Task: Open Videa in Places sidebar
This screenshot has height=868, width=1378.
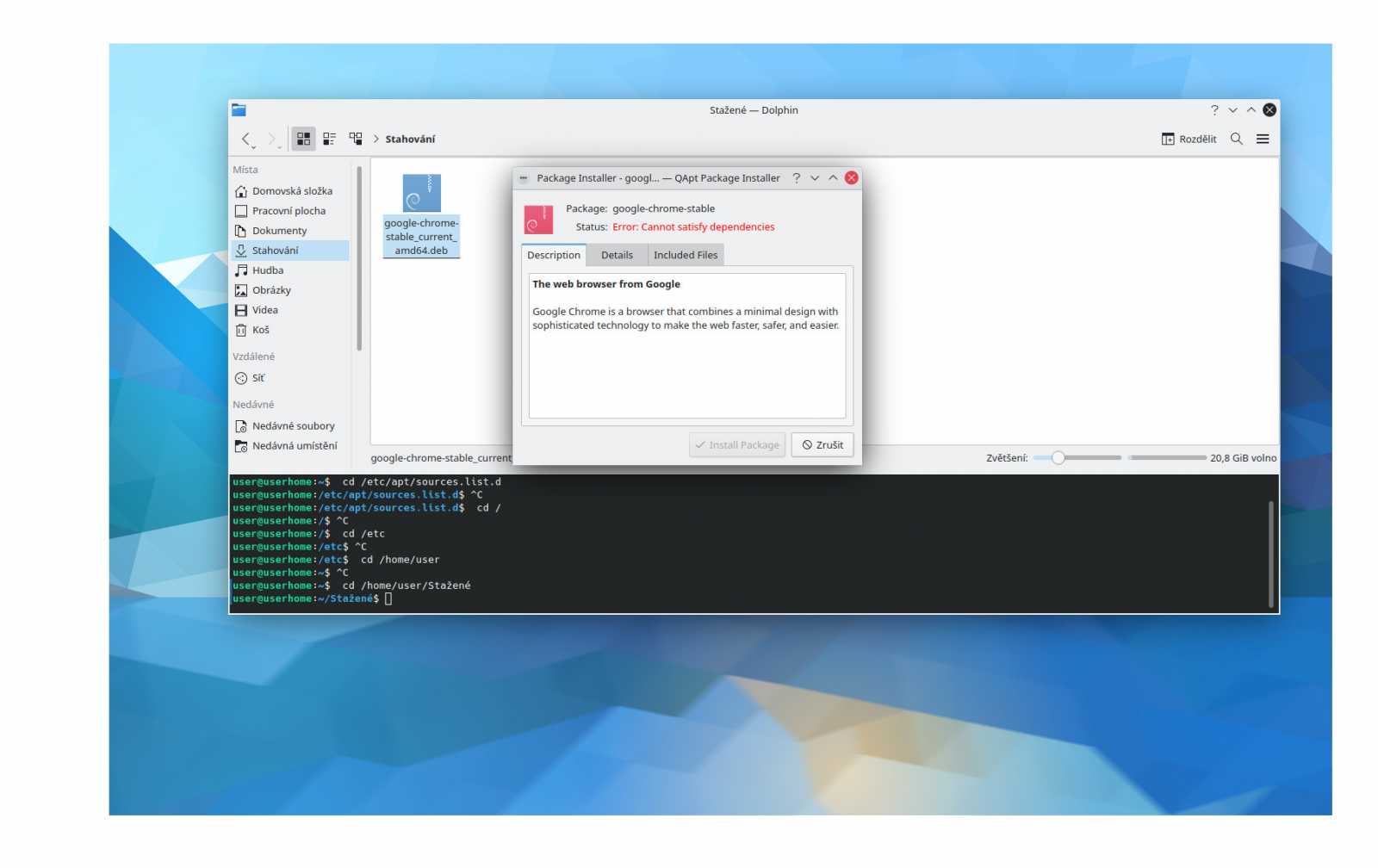Action: click(291, 310)
